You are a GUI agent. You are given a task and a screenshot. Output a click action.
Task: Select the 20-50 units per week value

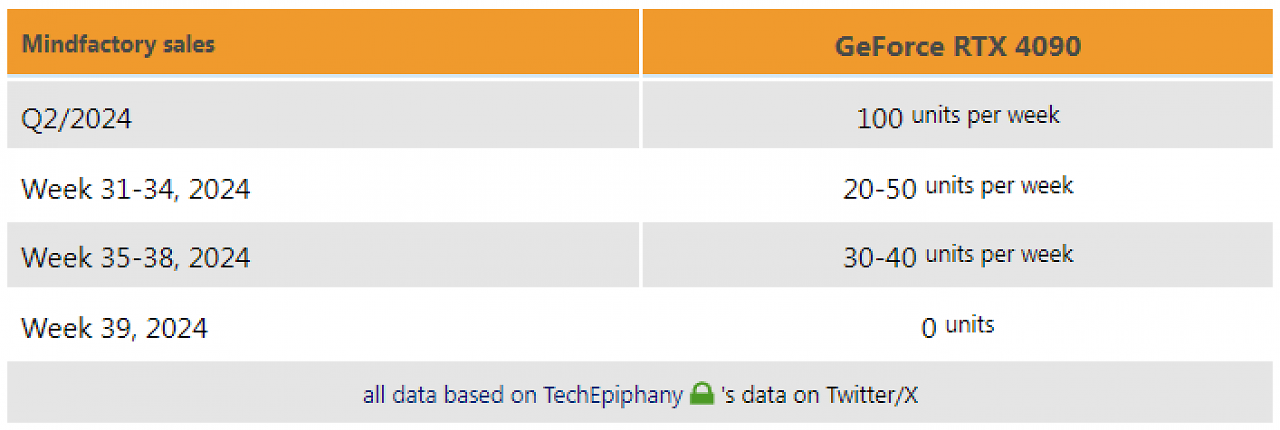tap(958, 187)
